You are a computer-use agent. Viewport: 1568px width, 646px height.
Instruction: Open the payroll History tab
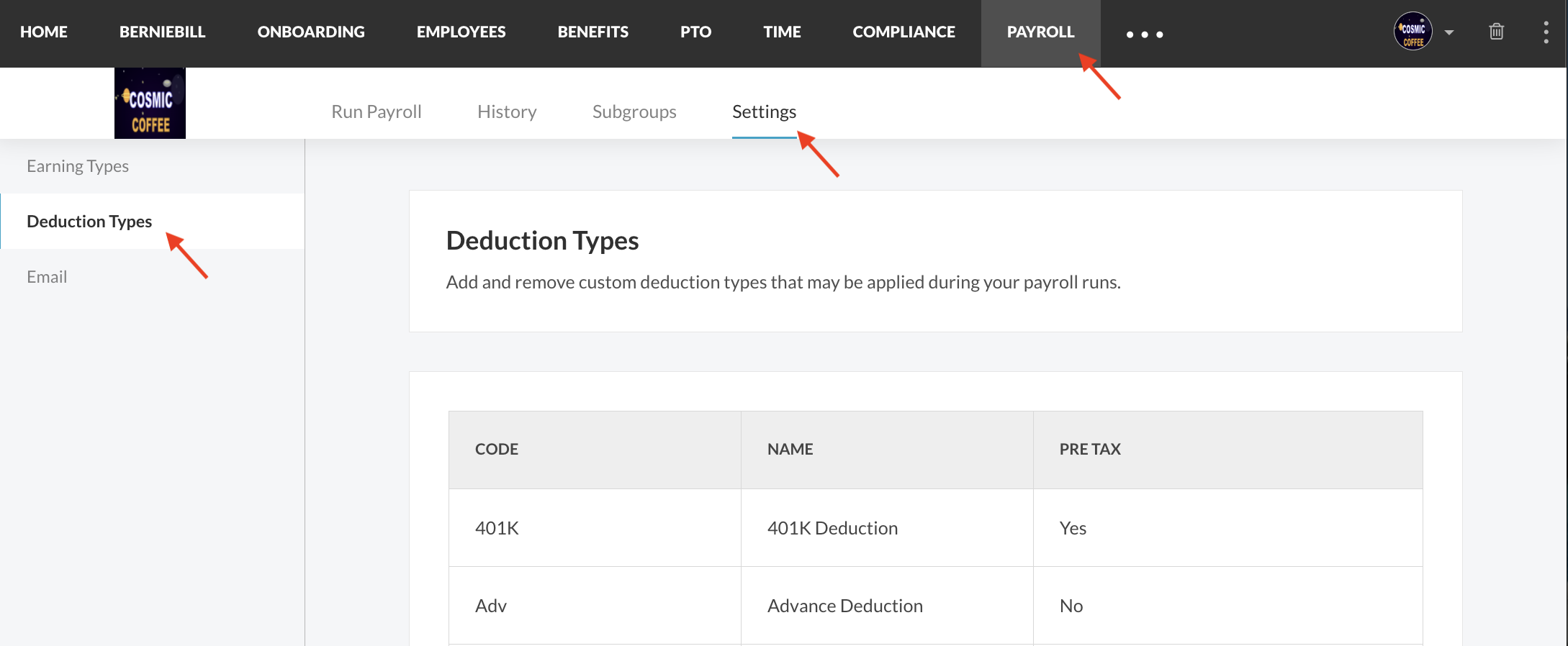(x=507, y=112)
